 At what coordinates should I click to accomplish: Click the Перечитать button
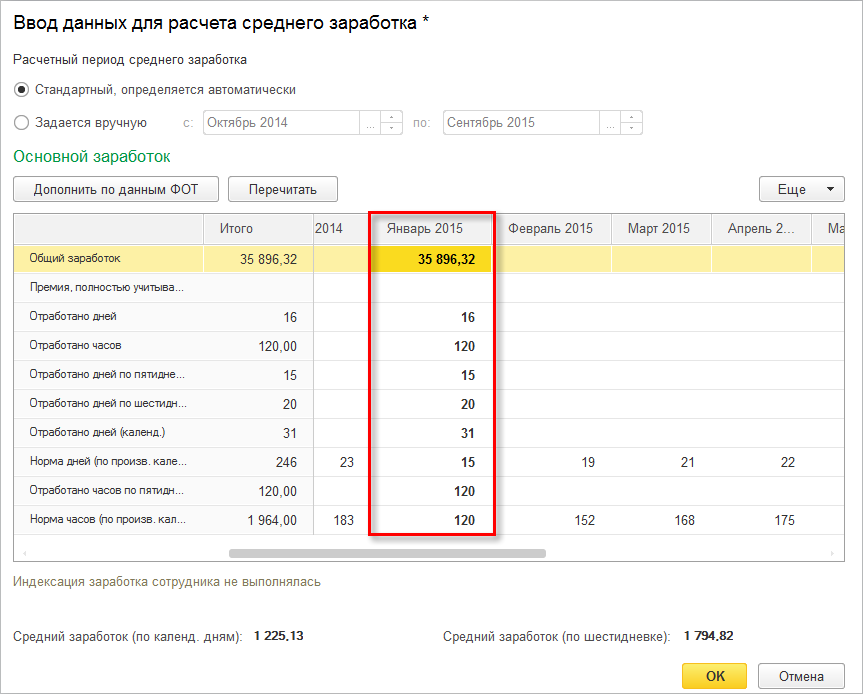(x=282, y=189)
